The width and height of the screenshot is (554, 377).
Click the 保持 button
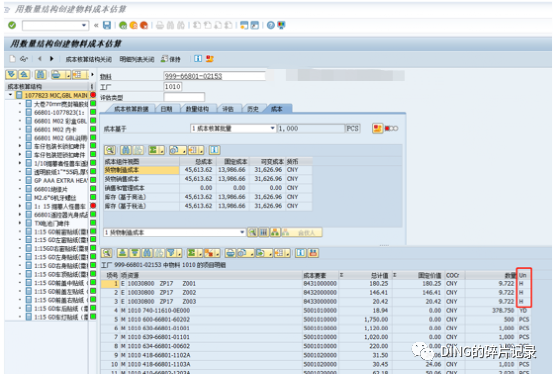pos(171,59)
